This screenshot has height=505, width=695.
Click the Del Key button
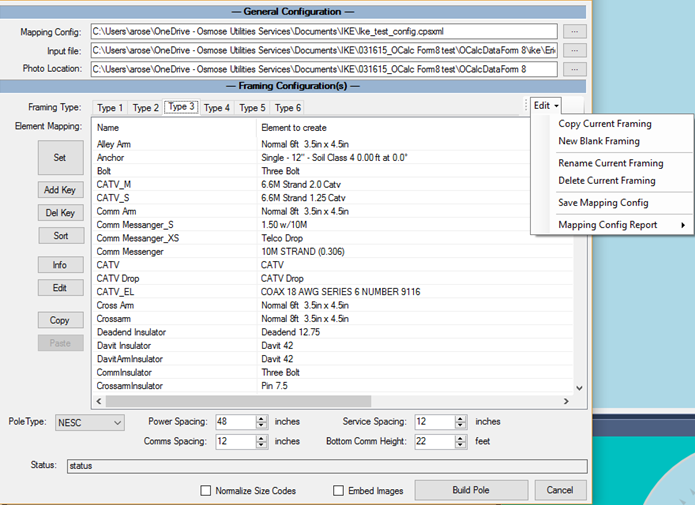pyautogui.click(x=60, y=213)
